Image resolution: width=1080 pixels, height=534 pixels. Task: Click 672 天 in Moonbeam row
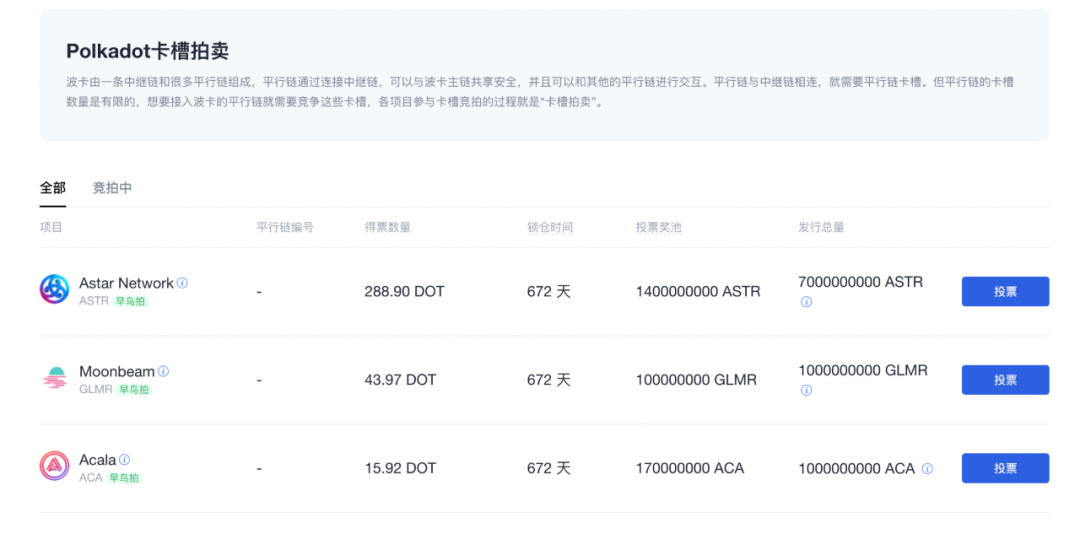coord(549,380)
